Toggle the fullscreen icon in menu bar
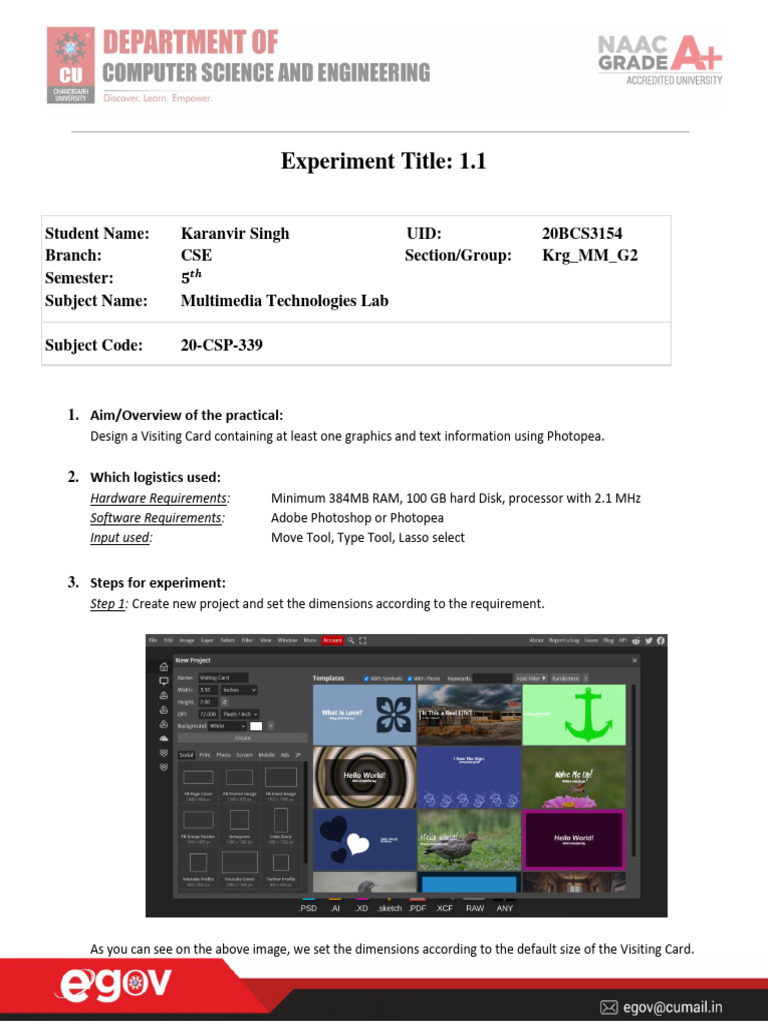The height and width of the screenshot is (1024, 768). pyautogui.click(x=362, y=641)
